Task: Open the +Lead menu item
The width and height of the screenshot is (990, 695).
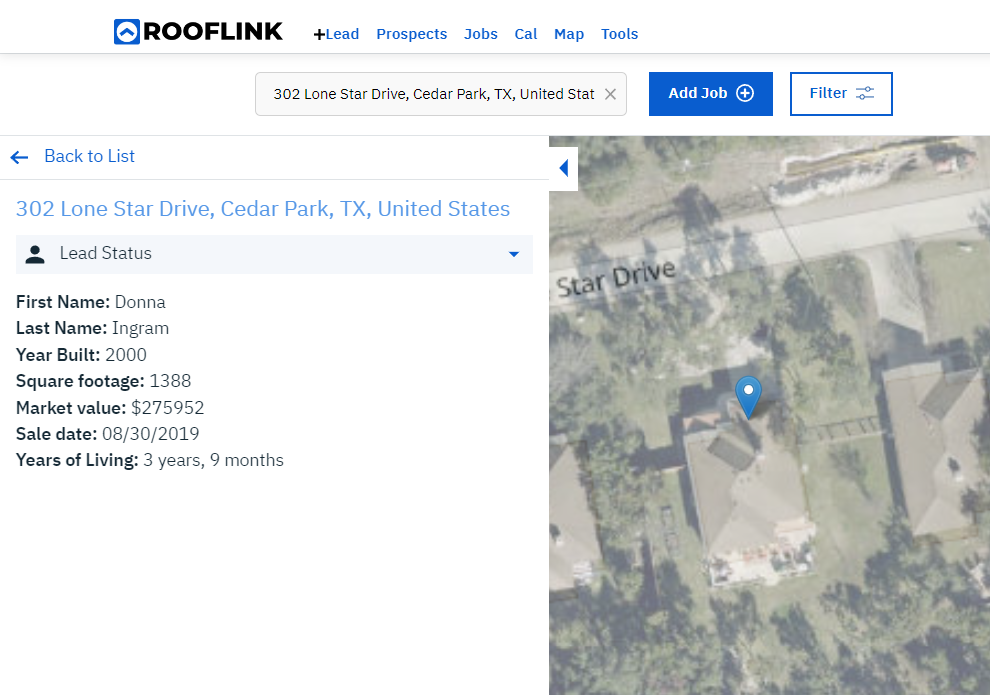Action: (x=336, y=34)
